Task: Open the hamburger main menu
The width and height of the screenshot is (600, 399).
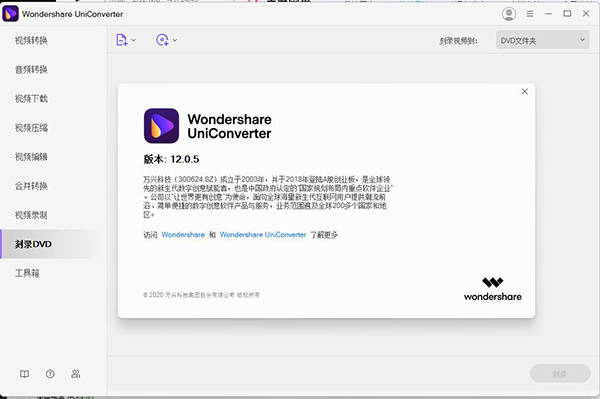Action: click(530, 14)
